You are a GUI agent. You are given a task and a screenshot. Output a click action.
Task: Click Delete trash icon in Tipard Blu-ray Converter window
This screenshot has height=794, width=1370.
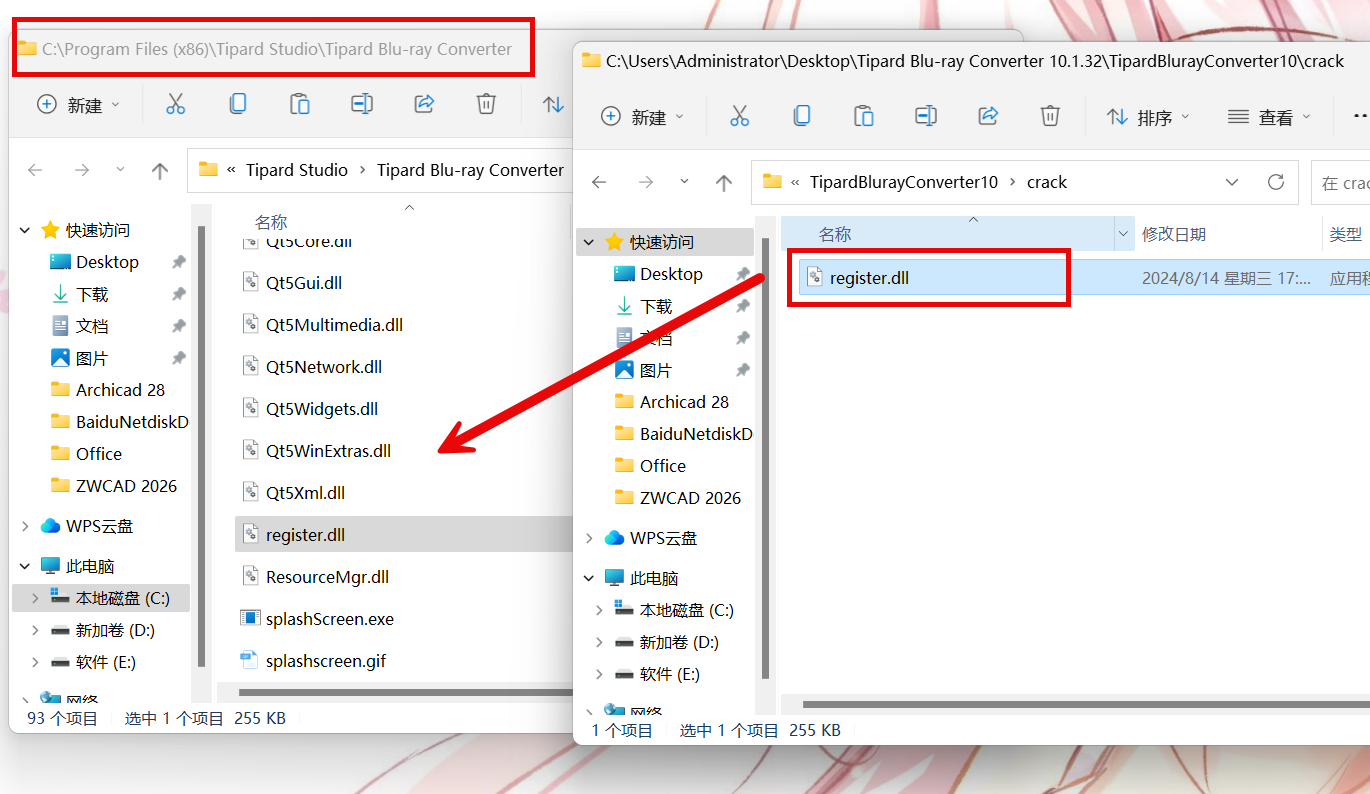point(486,104)
